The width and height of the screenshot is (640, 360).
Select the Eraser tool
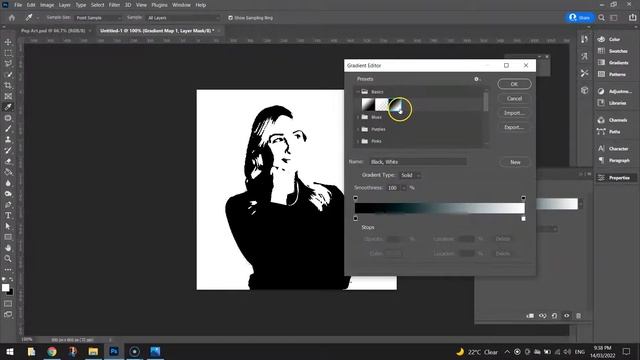click(x=8, y=161)
